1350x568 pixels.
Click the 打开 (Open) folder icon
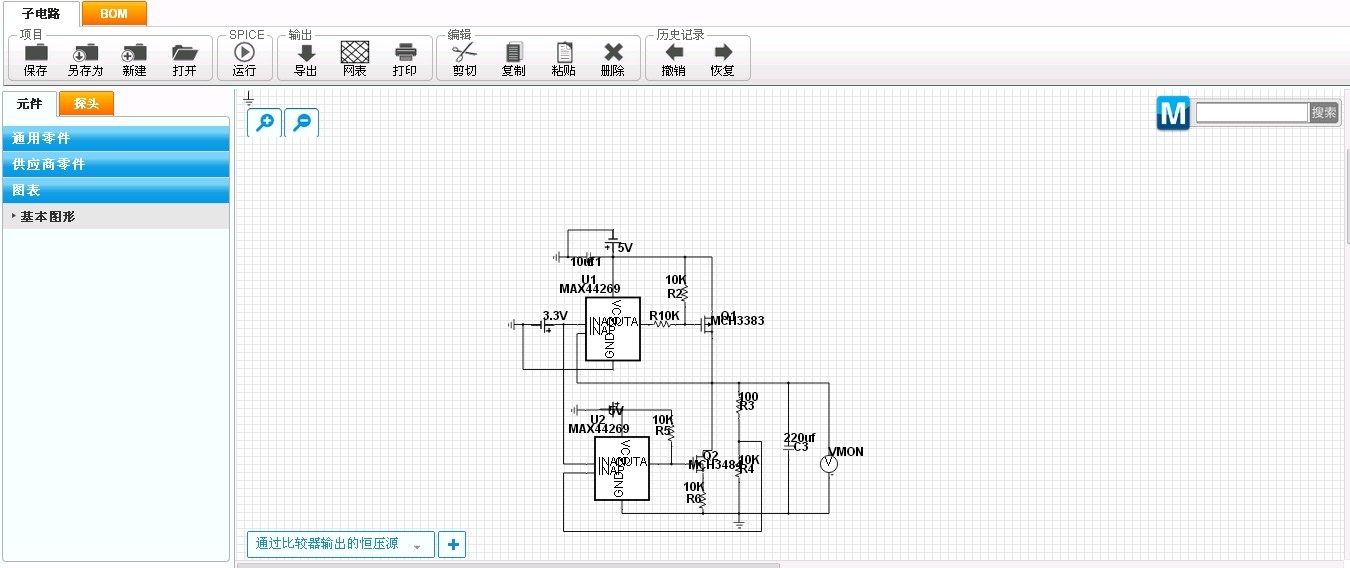(x=184, y=53)
